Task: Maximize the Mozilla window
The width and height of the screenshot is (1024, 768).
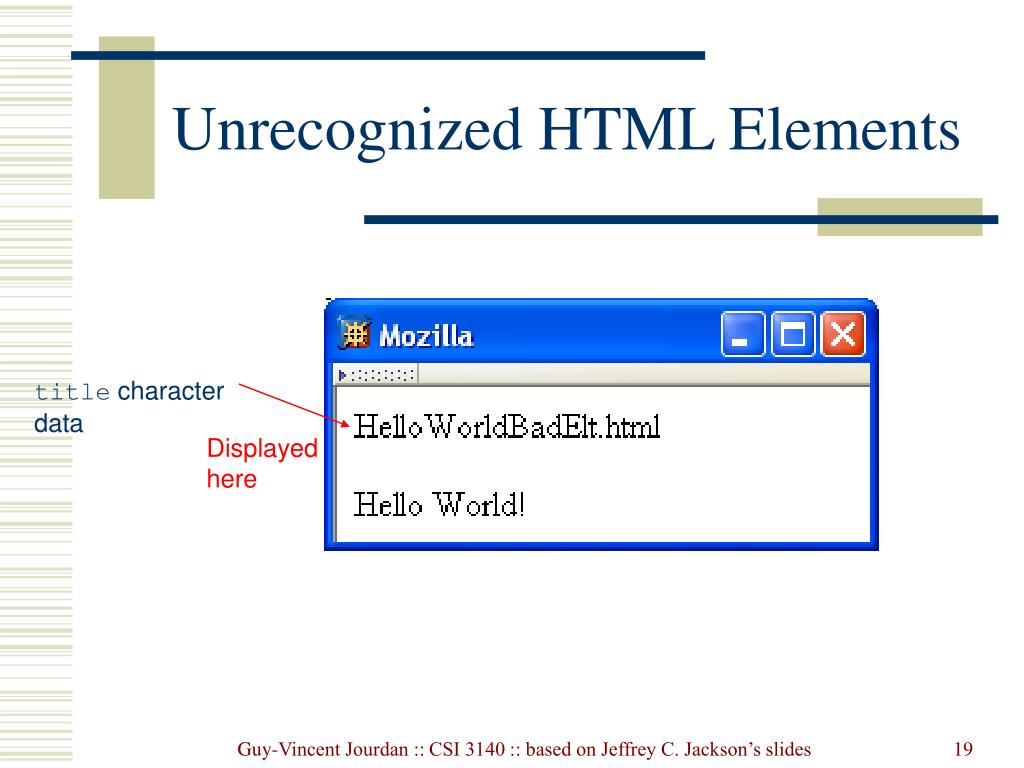Action: click(x=793, y=334)
